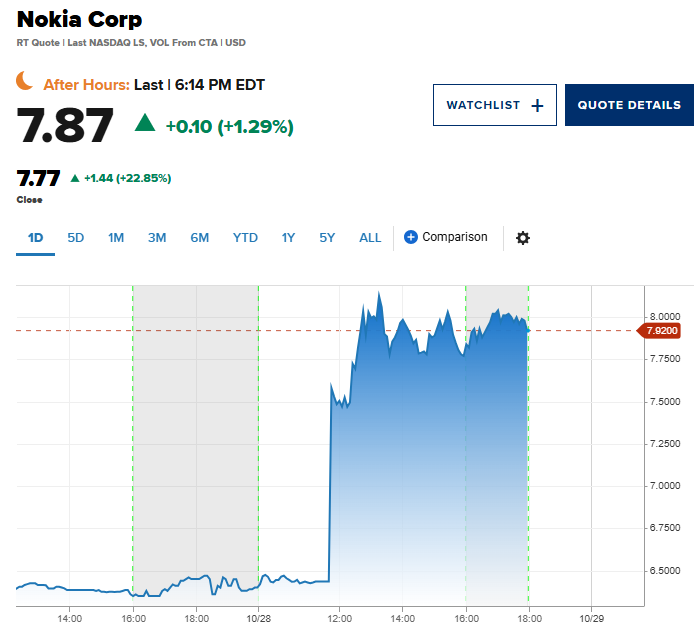Open chart settings gear icon
Viewport: 695px width, 637px height.
pos(523,238)
